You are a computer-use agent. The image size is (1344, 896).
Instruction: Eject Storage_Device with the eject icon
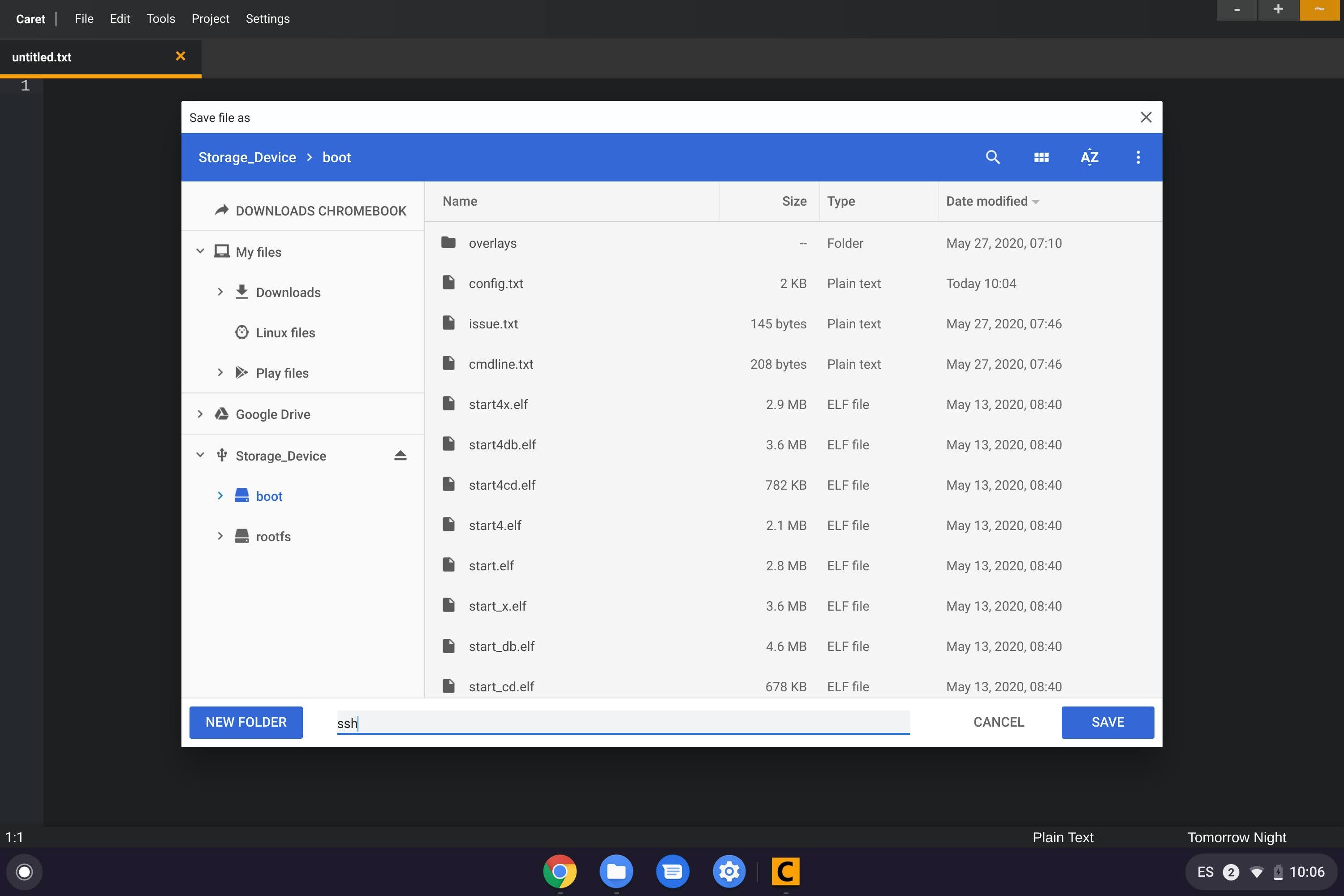click(x=400, y=456)
